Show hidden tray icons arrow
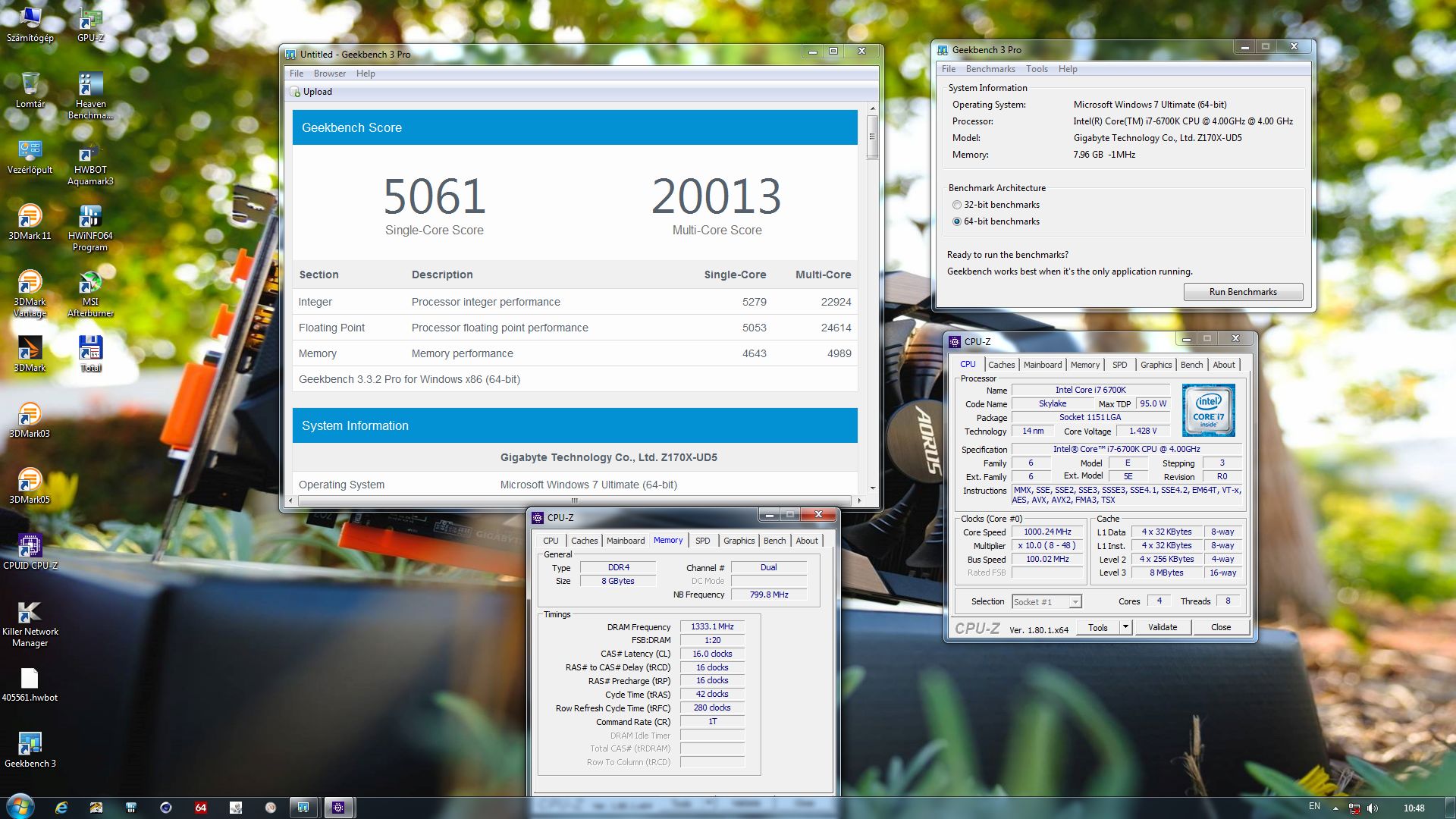This screenshot has width=1456, height=819. pyautogui.click(x=1335, y=808)
